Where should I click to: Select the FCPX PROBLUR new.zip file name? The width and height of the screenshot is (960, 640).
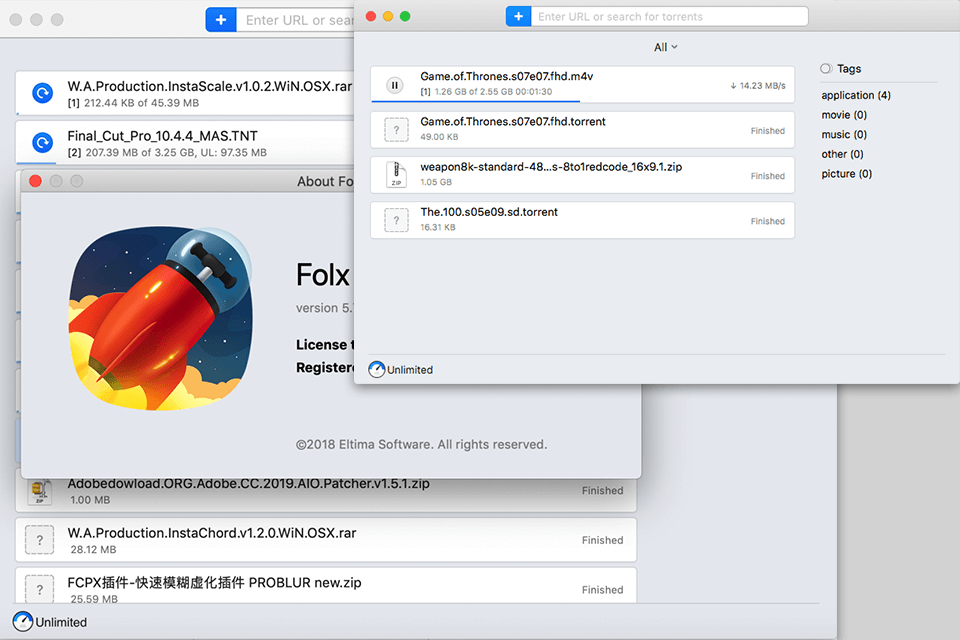pos(214,582)
